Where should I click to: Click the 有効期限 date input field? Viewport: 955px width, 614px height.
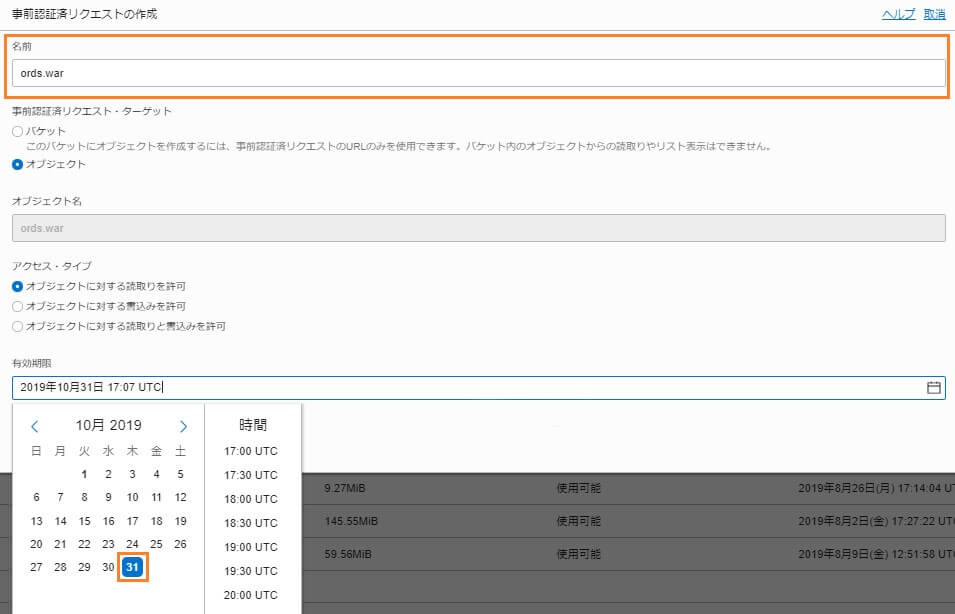click(479, 387)
